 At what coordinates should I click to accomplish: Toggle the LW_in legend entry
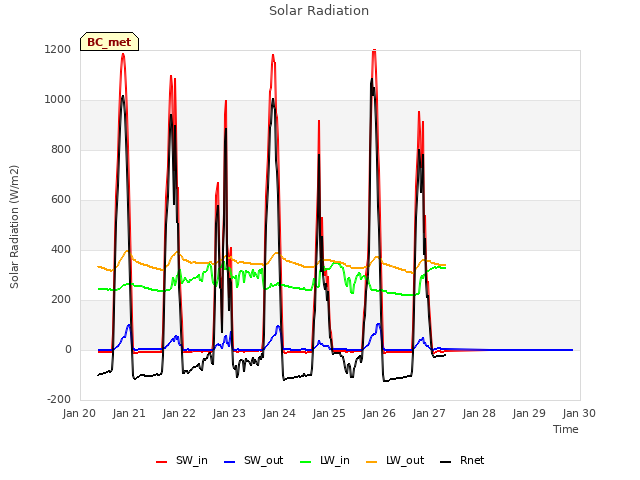pos(325,460)
